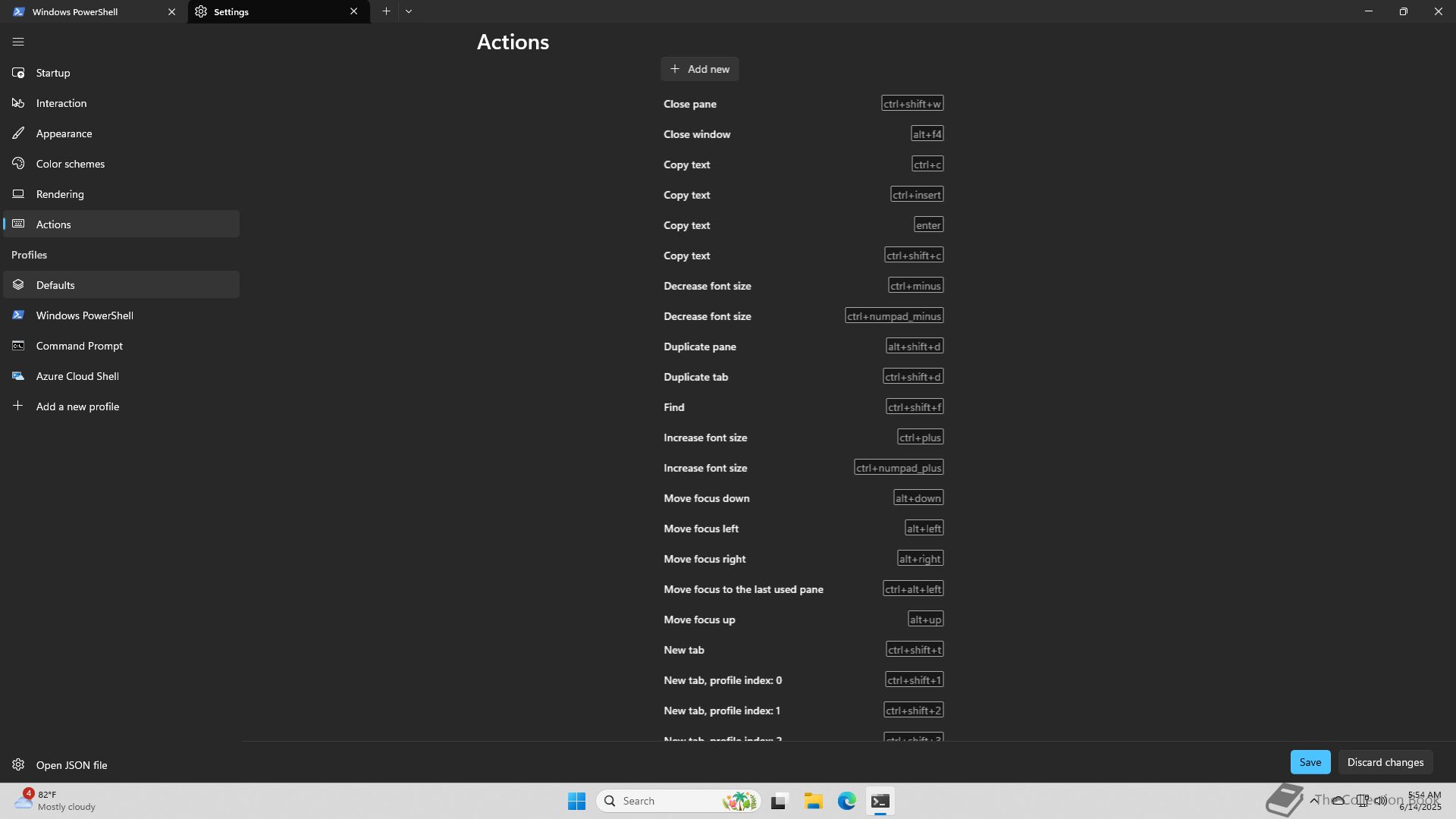Click the Color schemes palette icon

pyautogui.click(x=18, y=164)
